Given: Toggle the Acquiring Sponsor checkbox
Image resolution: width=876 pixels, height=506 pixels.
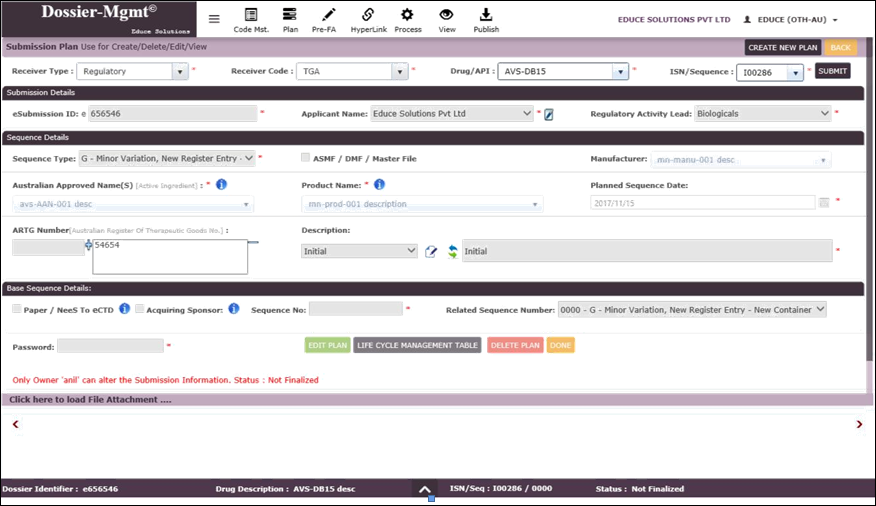Looking at the screenshot, I should pos(140,309).
